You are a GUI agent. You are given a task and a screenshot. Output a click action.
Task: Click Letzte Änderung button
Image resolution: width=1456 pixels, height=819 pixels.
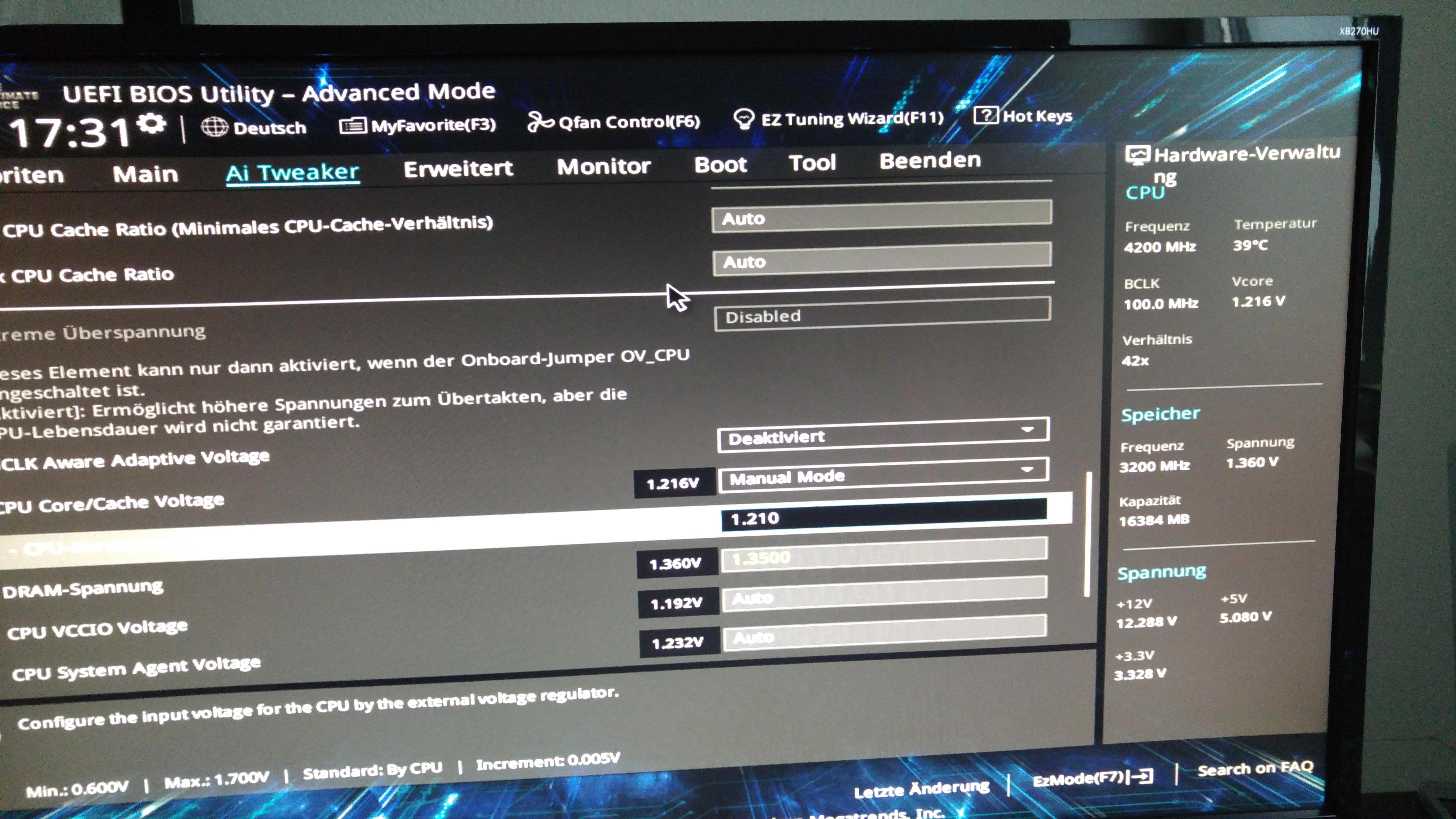coord(921,789)
